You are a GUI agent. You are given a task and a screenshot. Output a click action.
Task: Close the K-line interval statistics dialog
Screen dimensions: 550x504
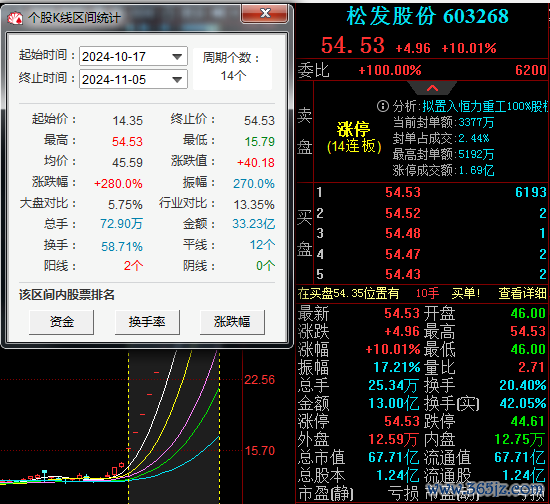pos(265,14)
